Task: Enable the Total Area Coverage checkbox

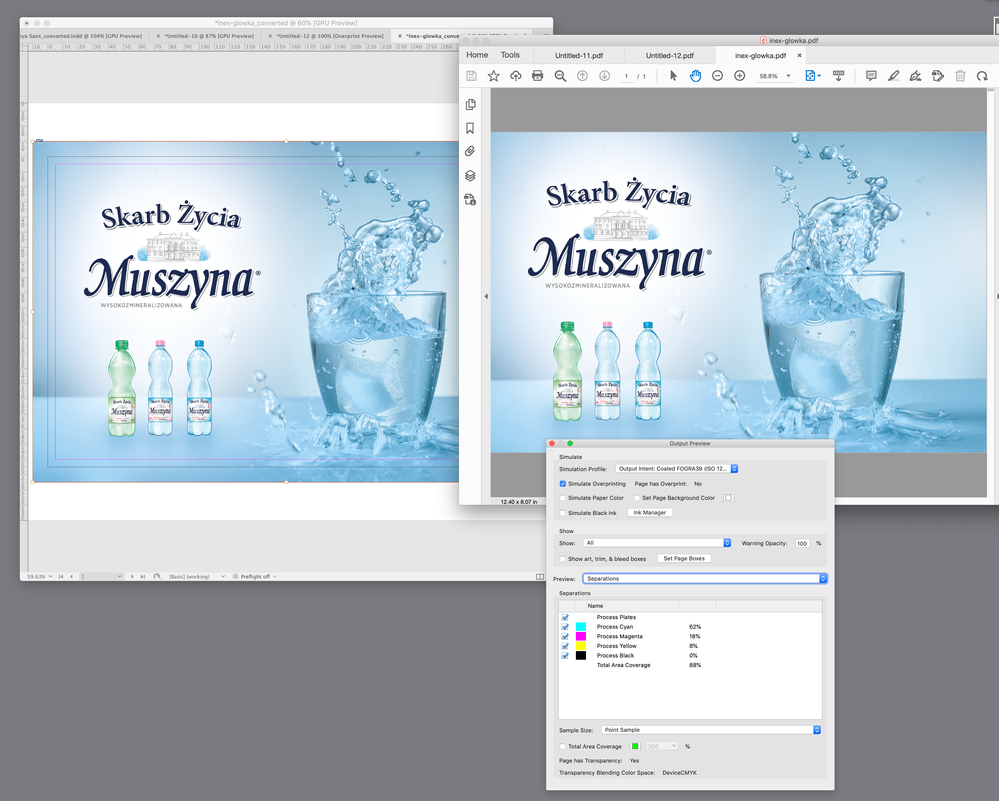Action: coord(563,746)
